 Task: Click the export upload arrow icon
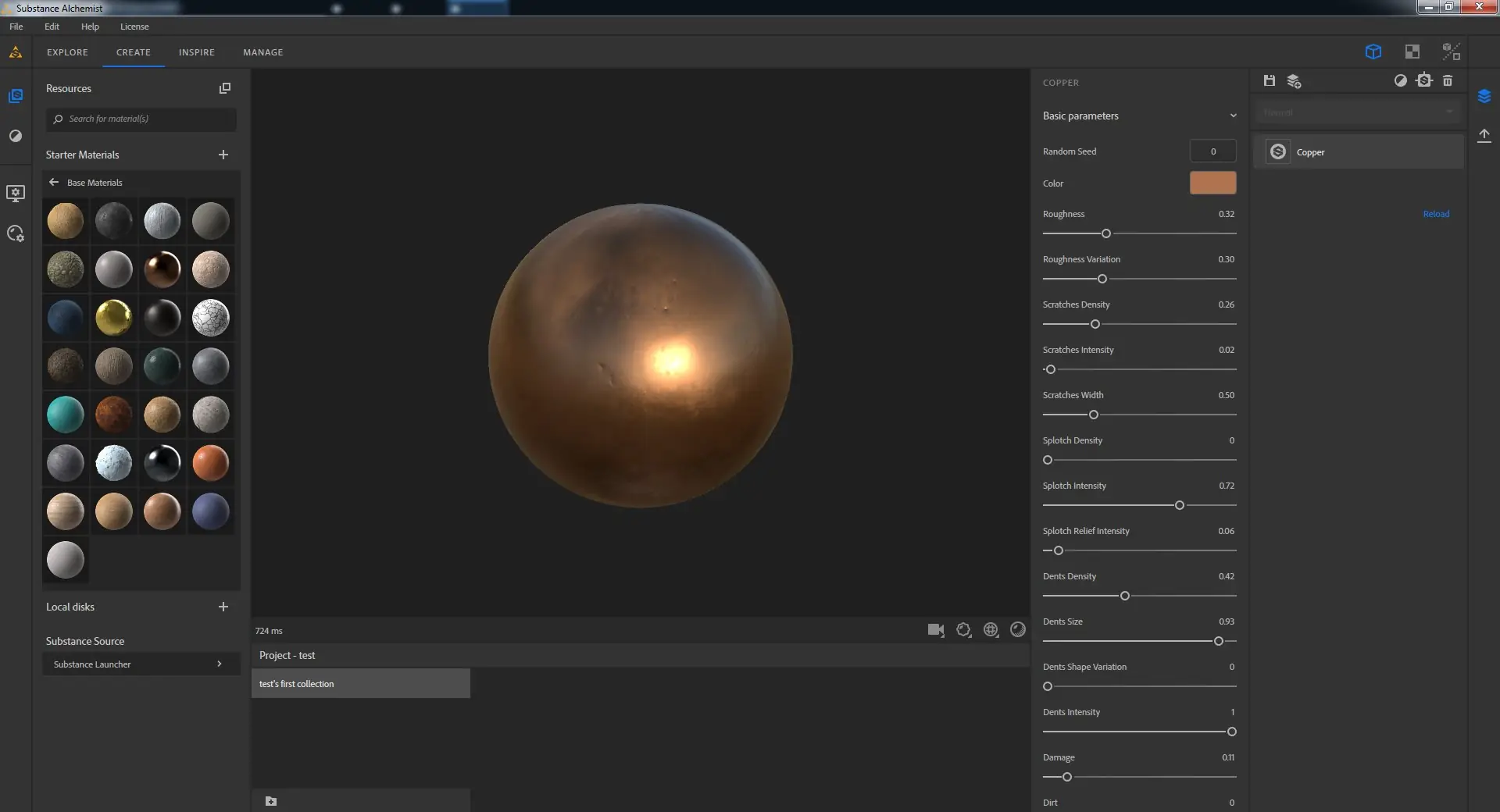point(1484,136)
